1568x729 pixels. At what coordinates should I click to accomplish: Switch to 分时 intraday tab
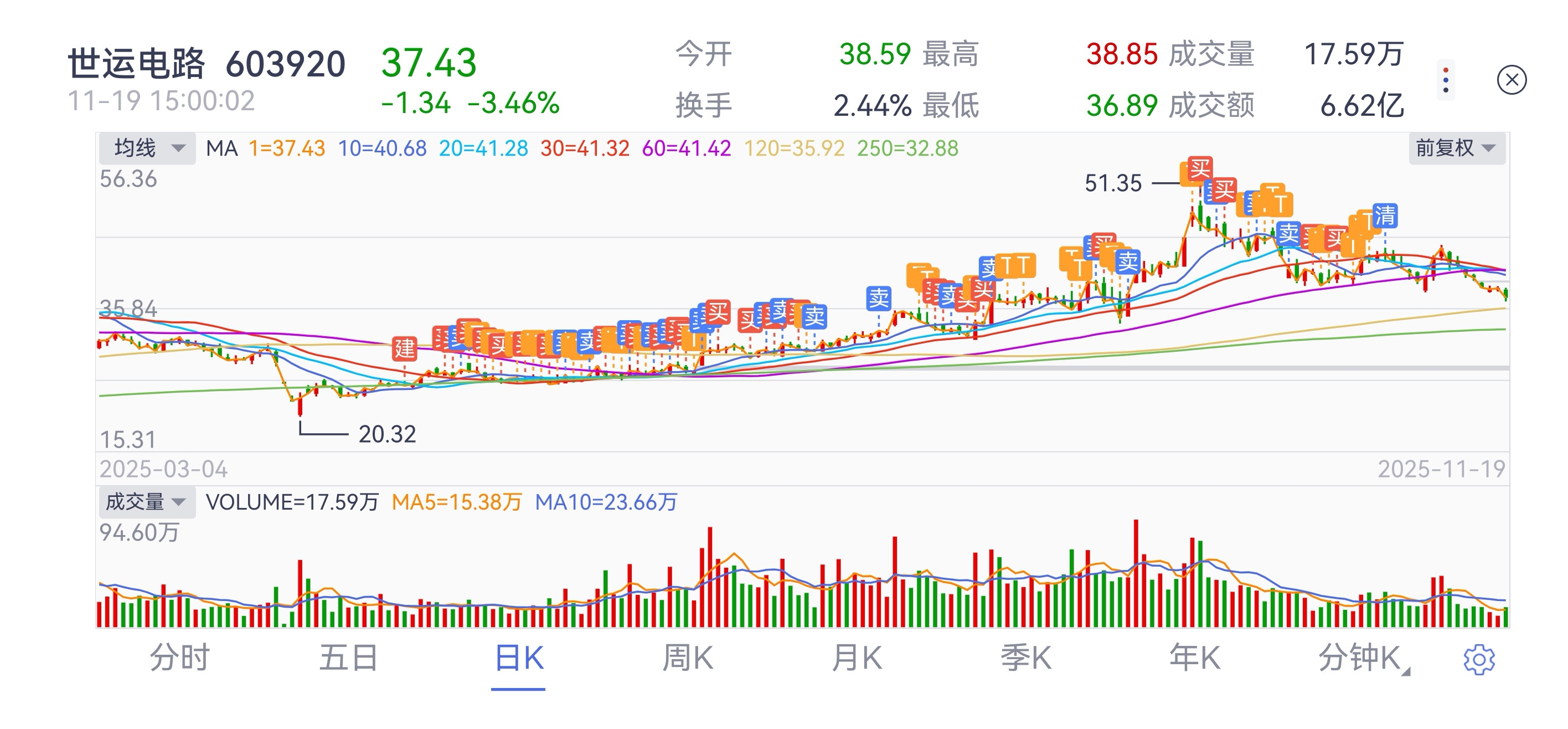[180, 658]
